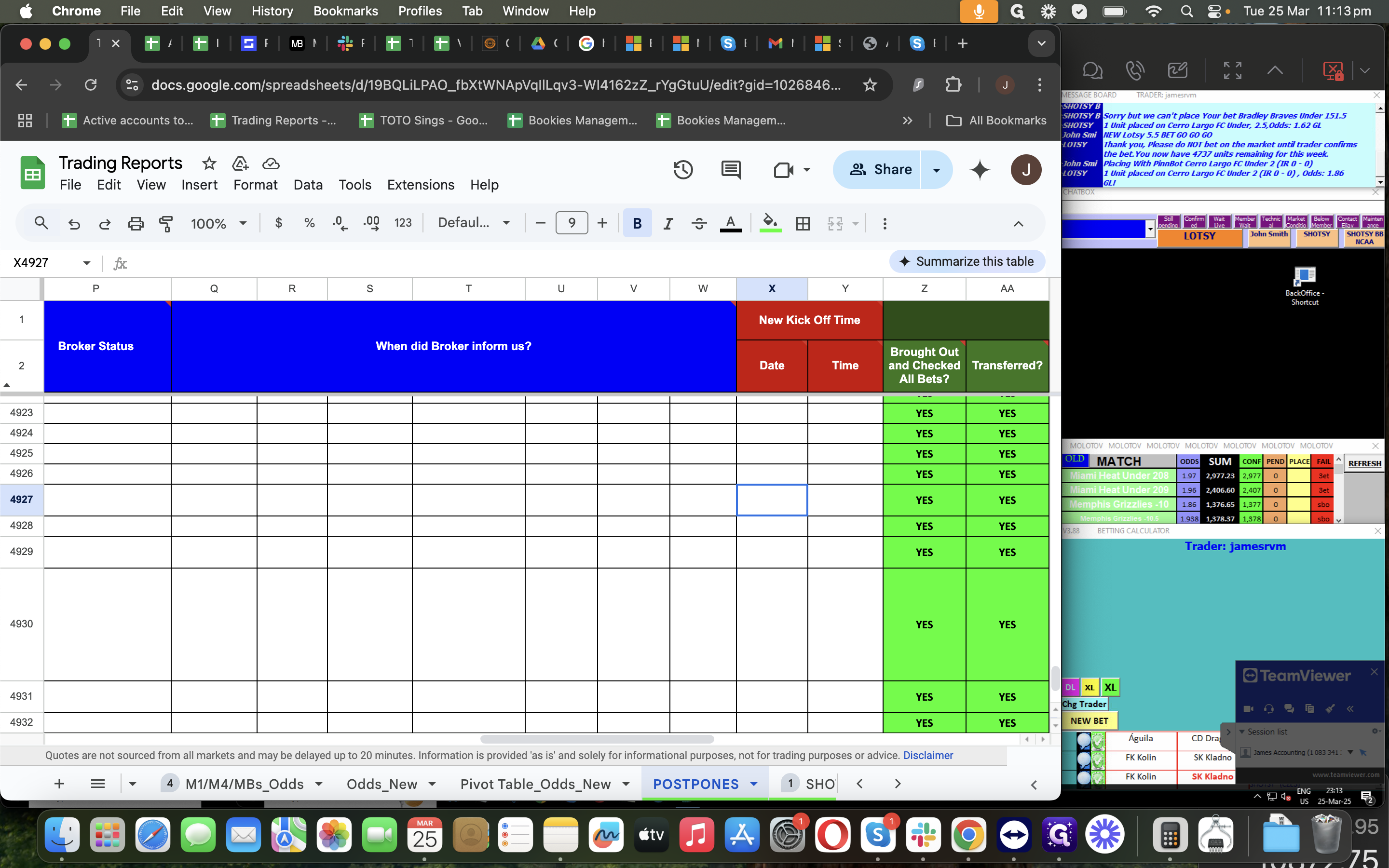
Task: Bookmark this page star icon in Chrome
Action: tap(870, 85)
